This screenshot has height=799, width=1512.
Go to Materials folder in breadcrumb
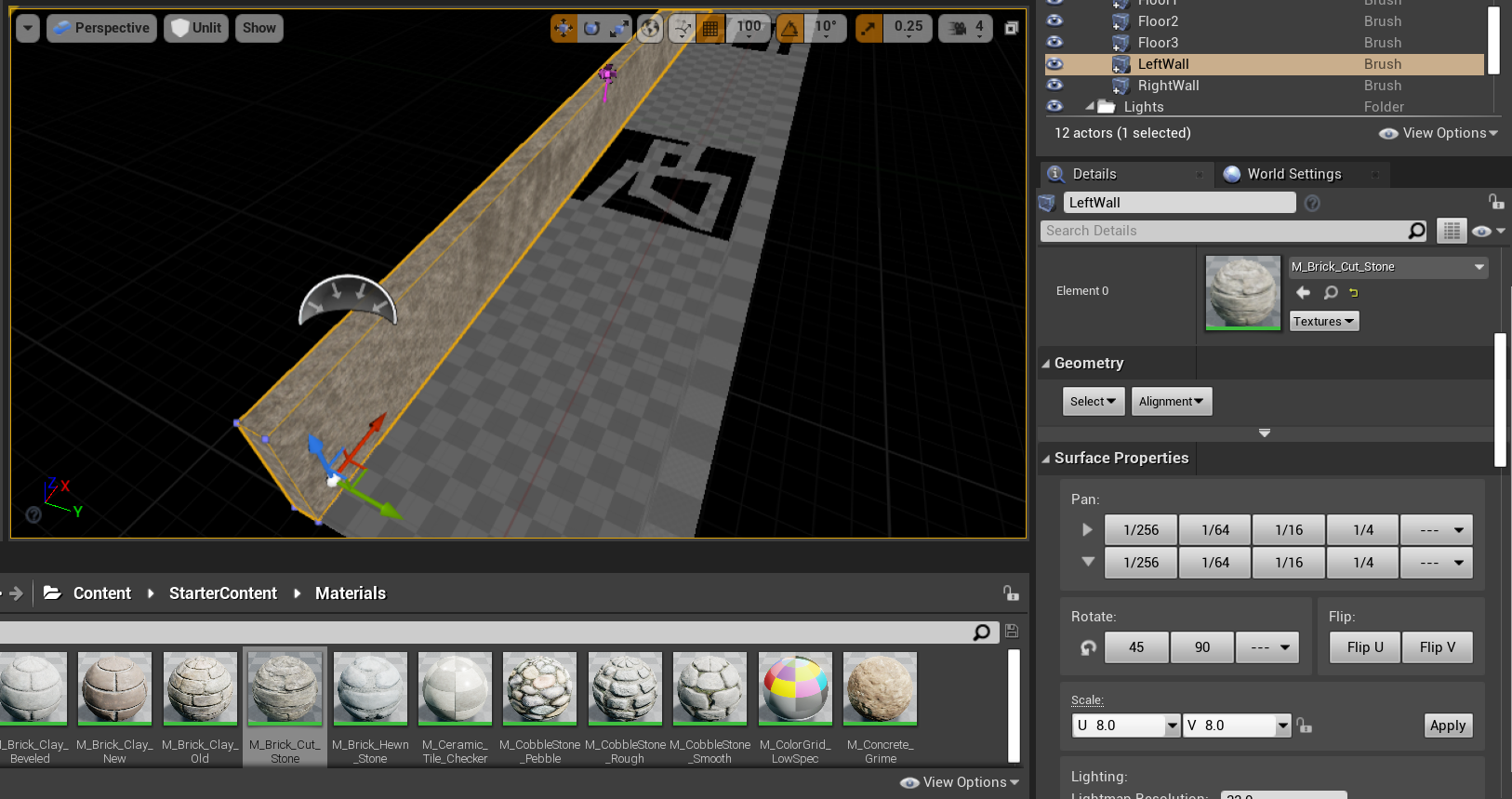click(x=351, y=593)
